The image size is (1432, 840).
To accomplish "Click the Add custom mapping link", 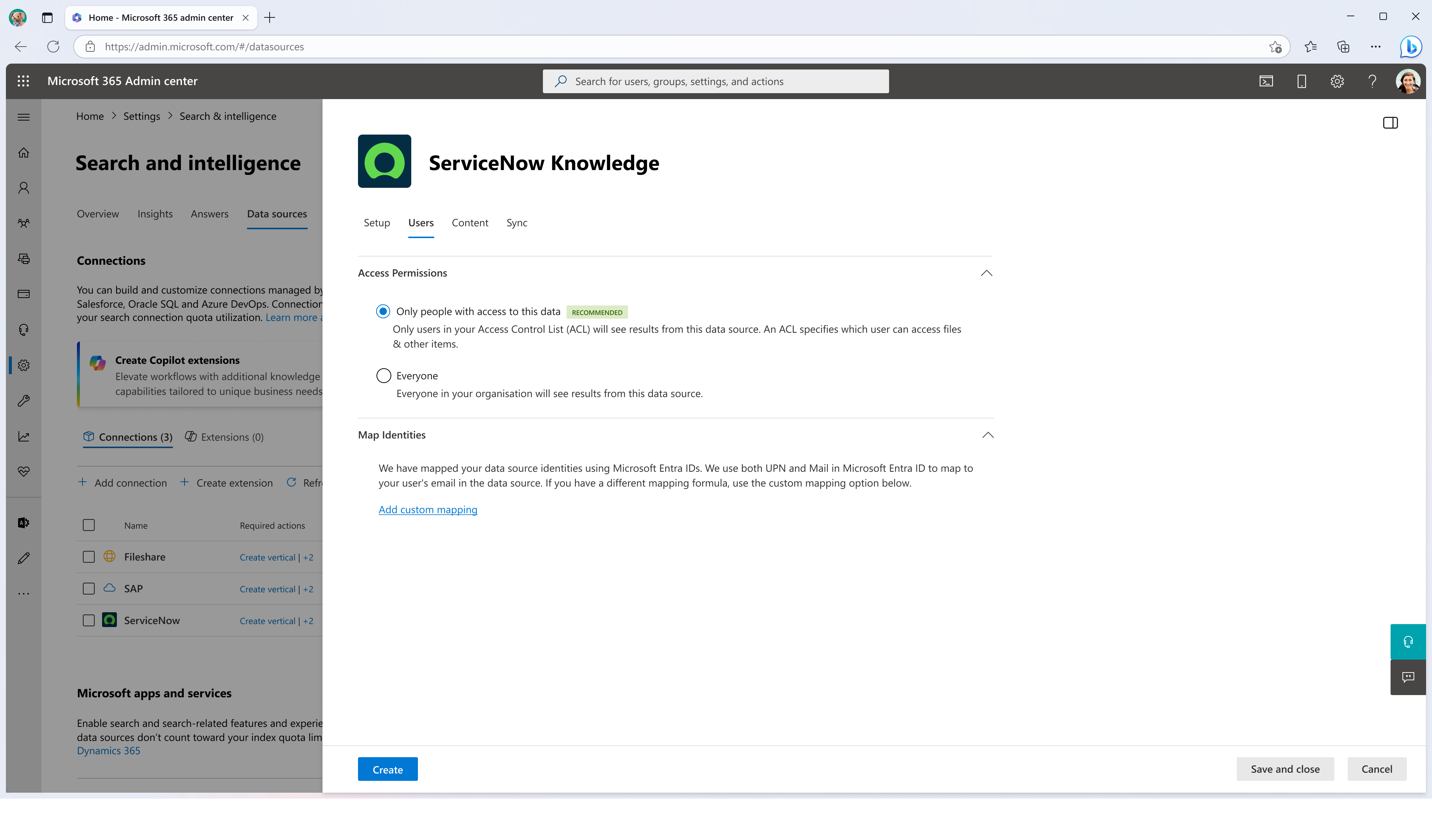I will pyautogui.click(x=428, y=509).
